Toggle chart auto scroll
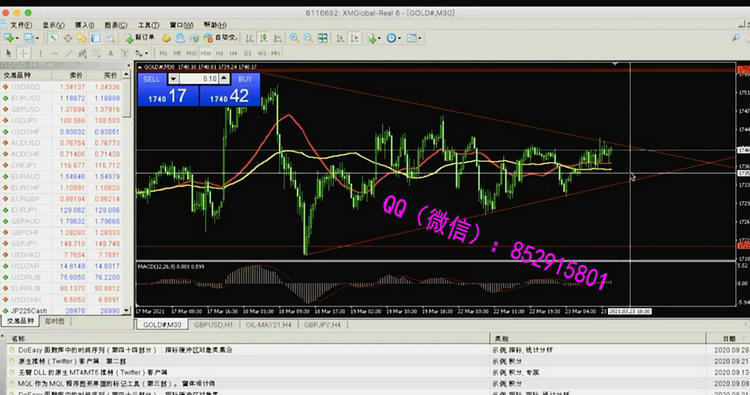 click(340, 38)
